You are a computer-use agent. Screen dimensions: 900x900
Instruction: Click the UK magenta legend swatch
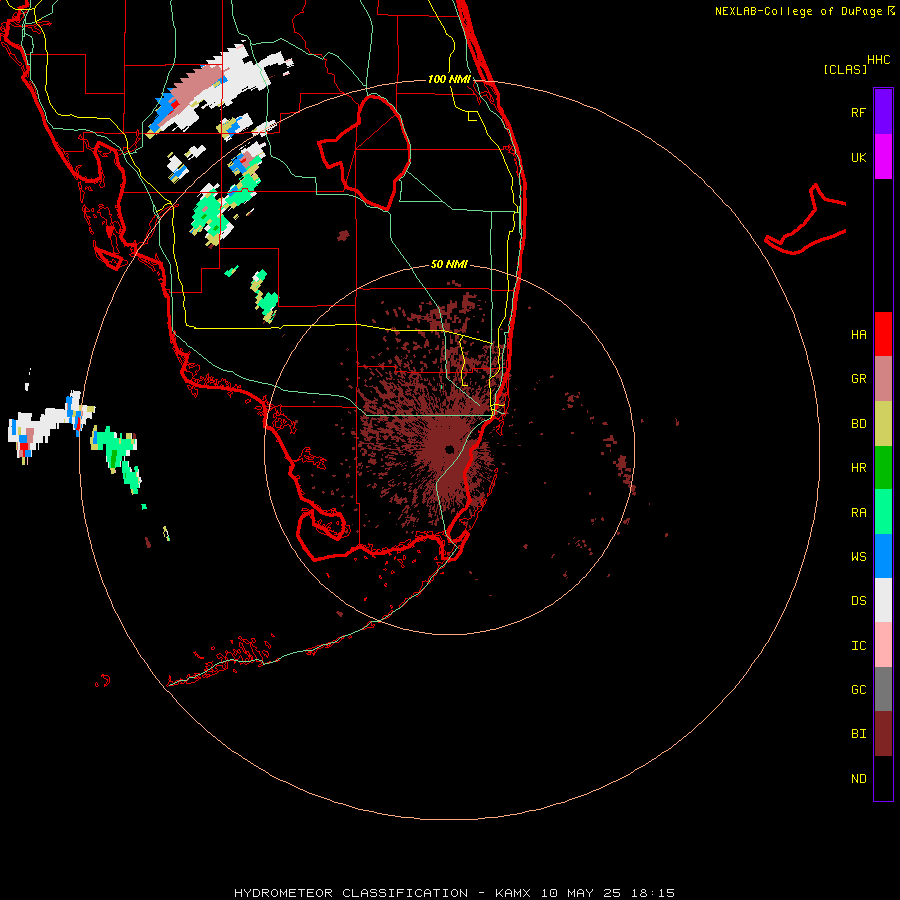pos(883,157)
